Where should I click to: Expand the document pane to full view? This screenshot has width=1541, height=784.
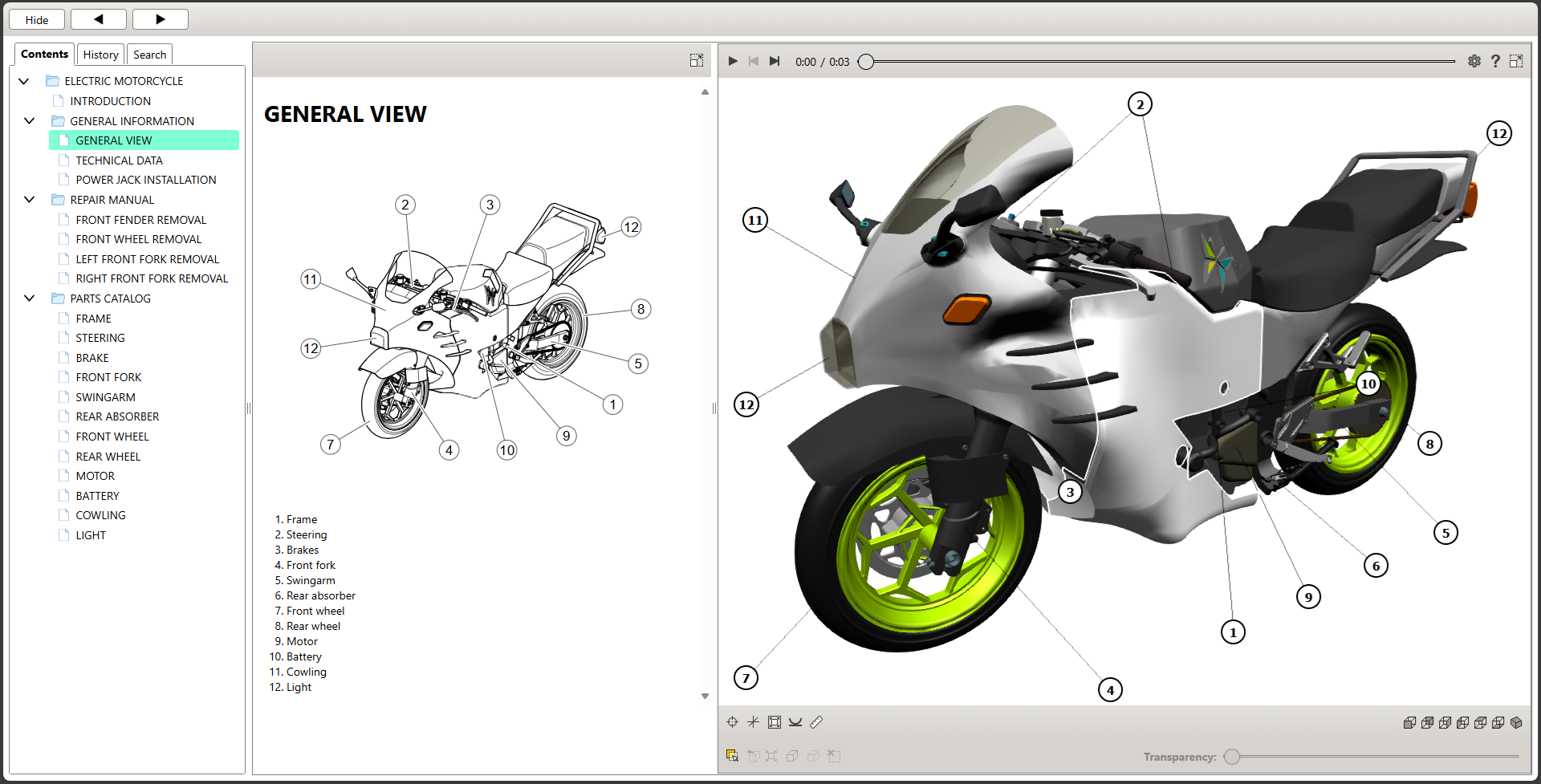coord(696,60)
